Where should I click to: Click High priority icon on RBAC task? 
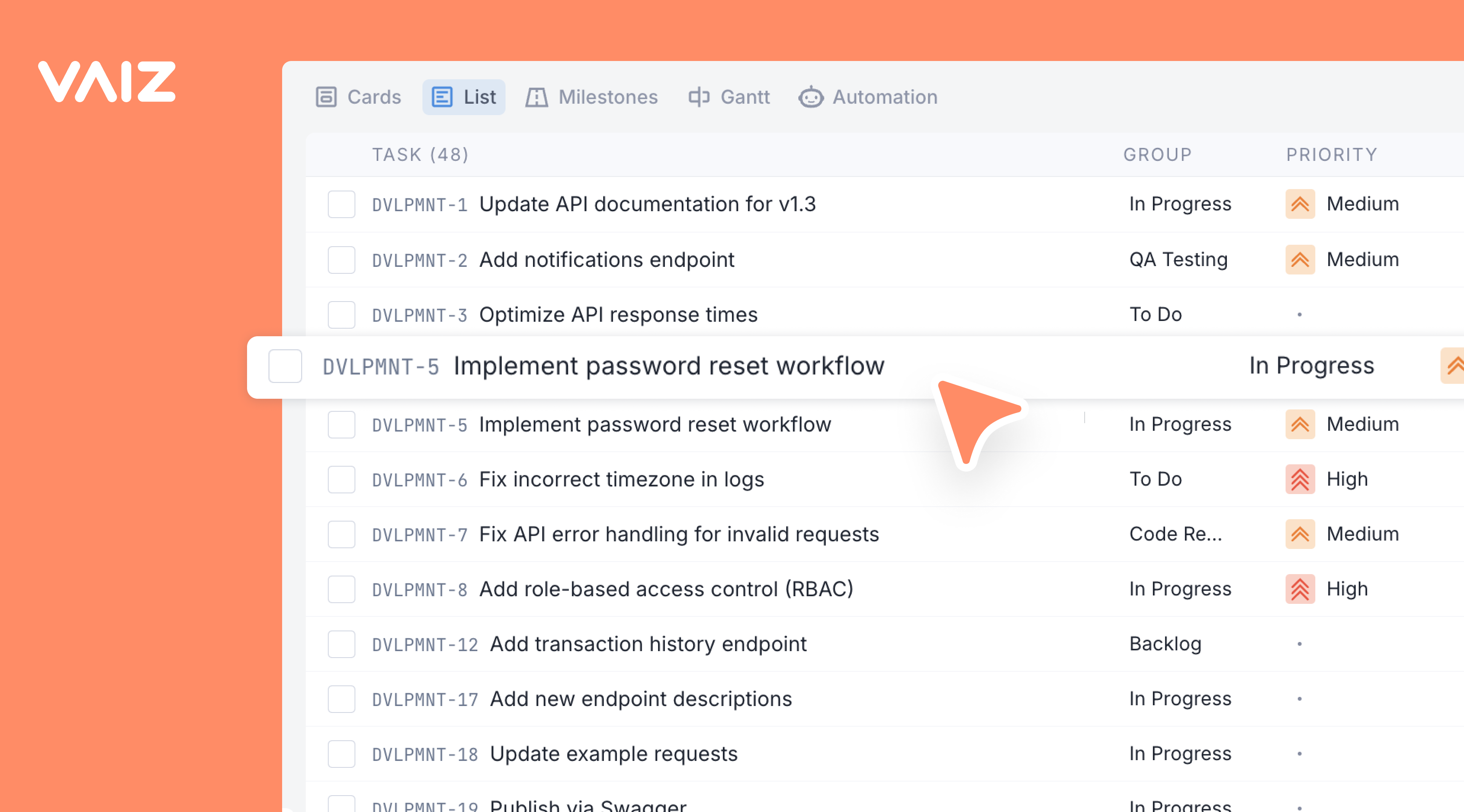[1300, 589]
